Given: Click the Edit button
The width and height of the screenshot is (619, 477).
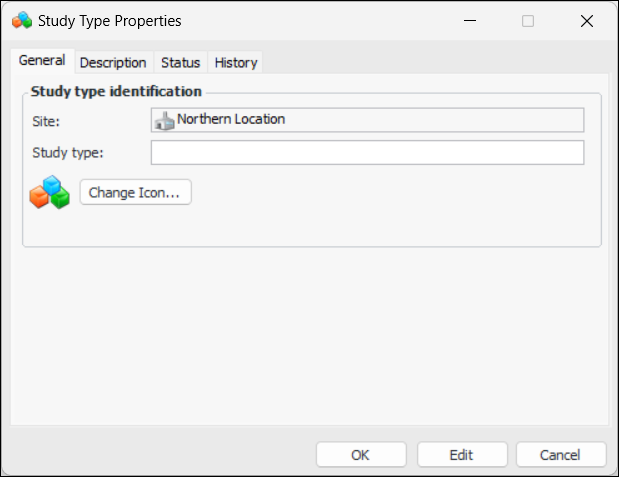Looking at the screenshot, I should pos(461,455).
